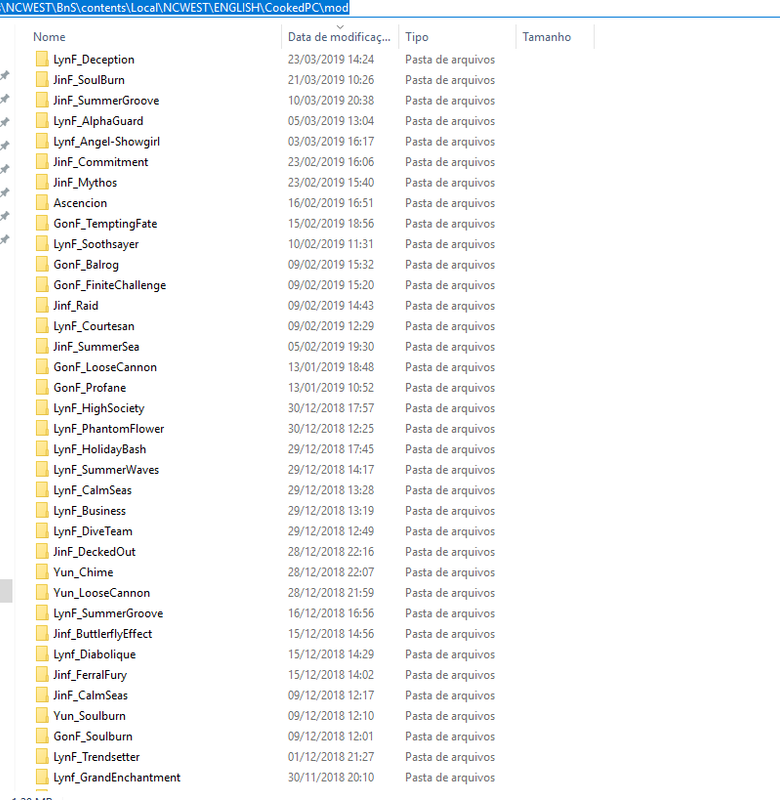The width and height of the screenshot is (780, 800).
Task: Click the LynF_Soothsayer folder icon
Action: click(x=42, y=244)
